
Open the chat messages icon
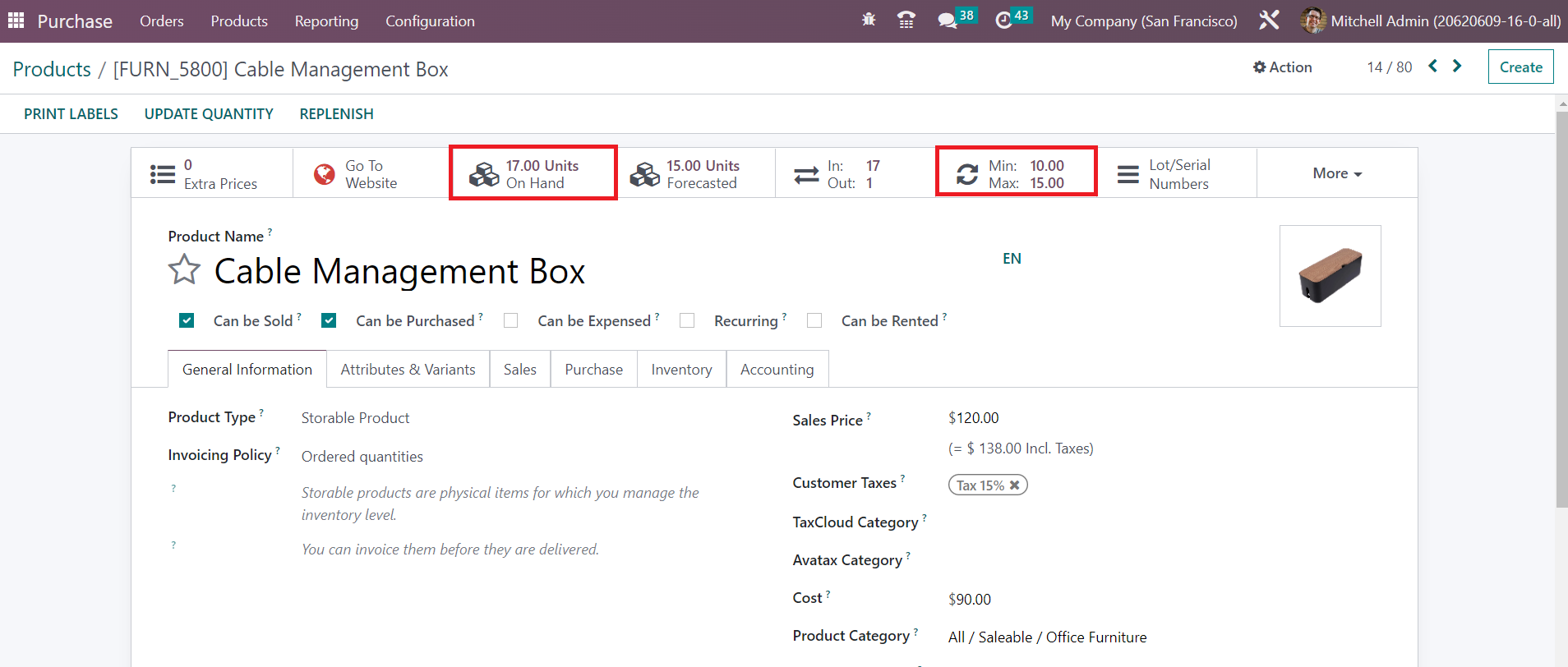pos(948,21)
